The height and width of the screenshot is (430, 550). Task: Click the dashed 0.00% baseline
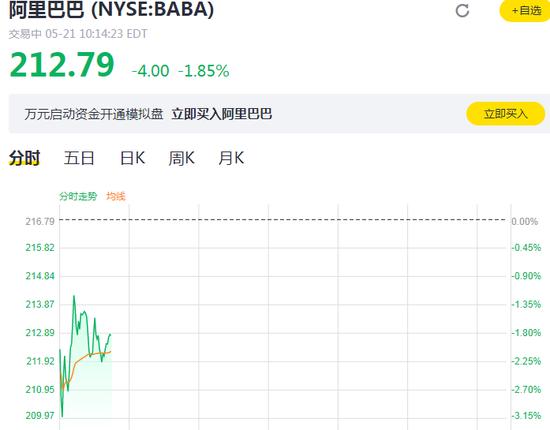(x=283, y=220)
